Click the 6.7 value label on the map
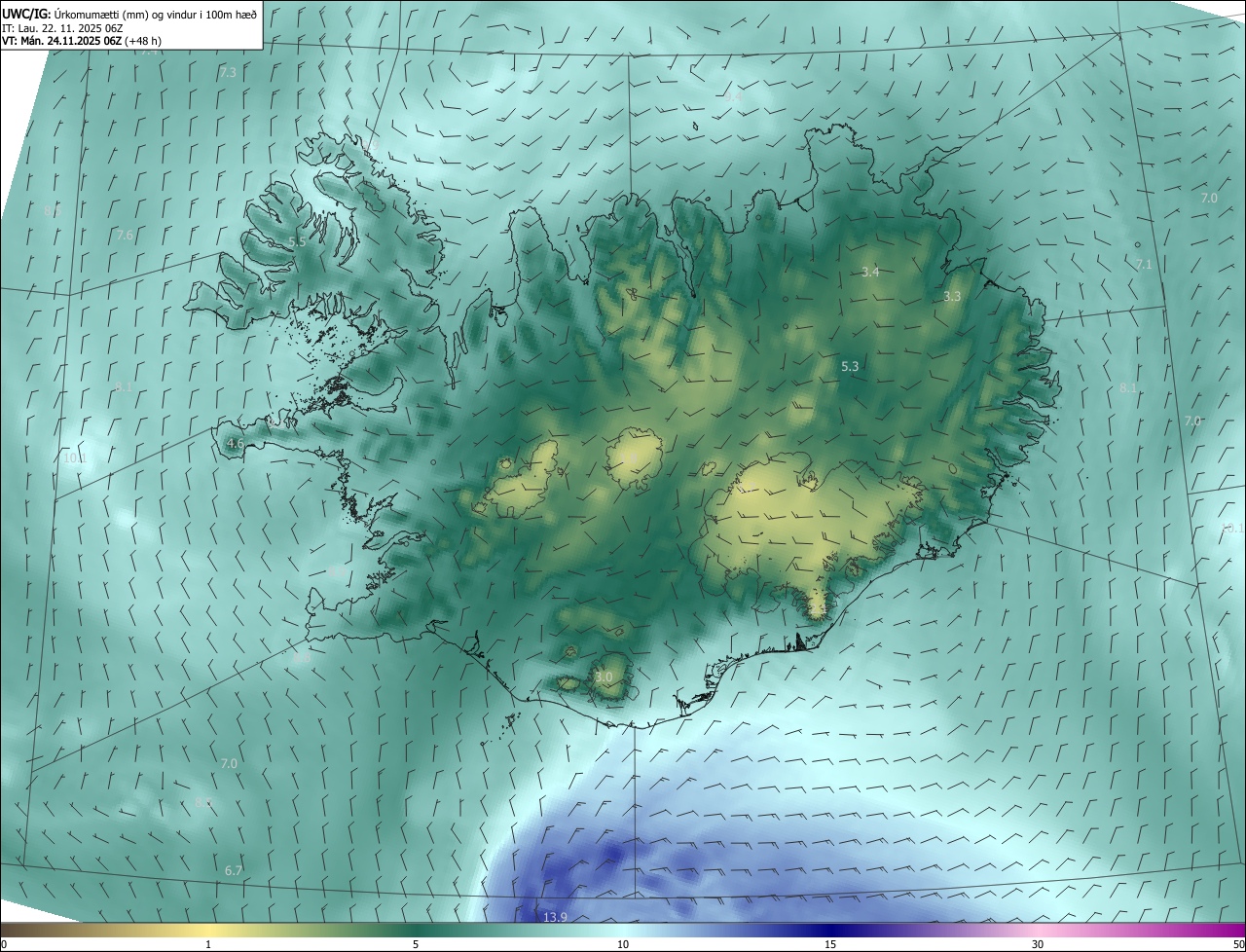This screenshot has height=952, width=1246. [x=233, y=870]
